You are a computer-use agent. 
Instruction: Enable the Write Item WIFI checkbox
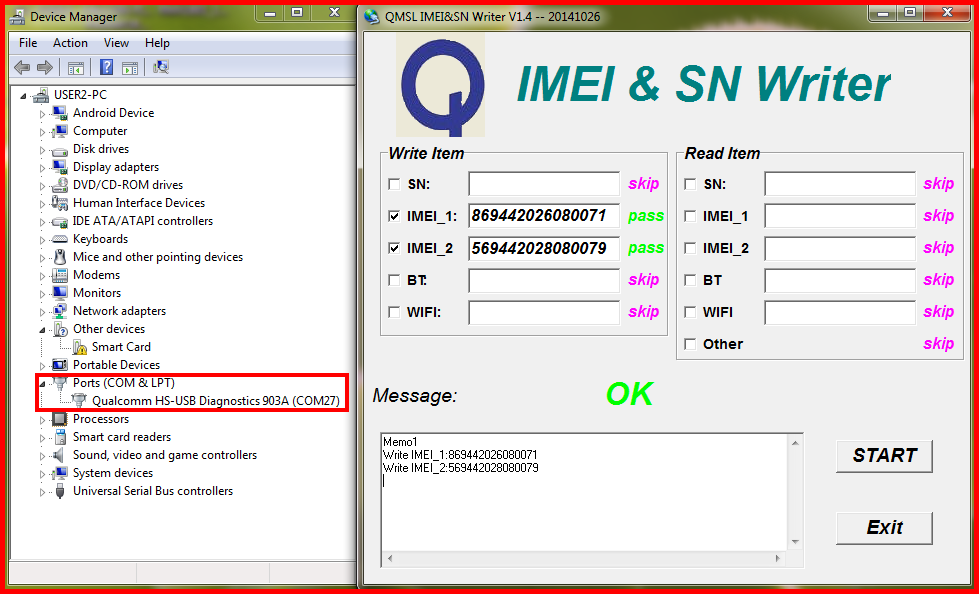click(394, 312)
